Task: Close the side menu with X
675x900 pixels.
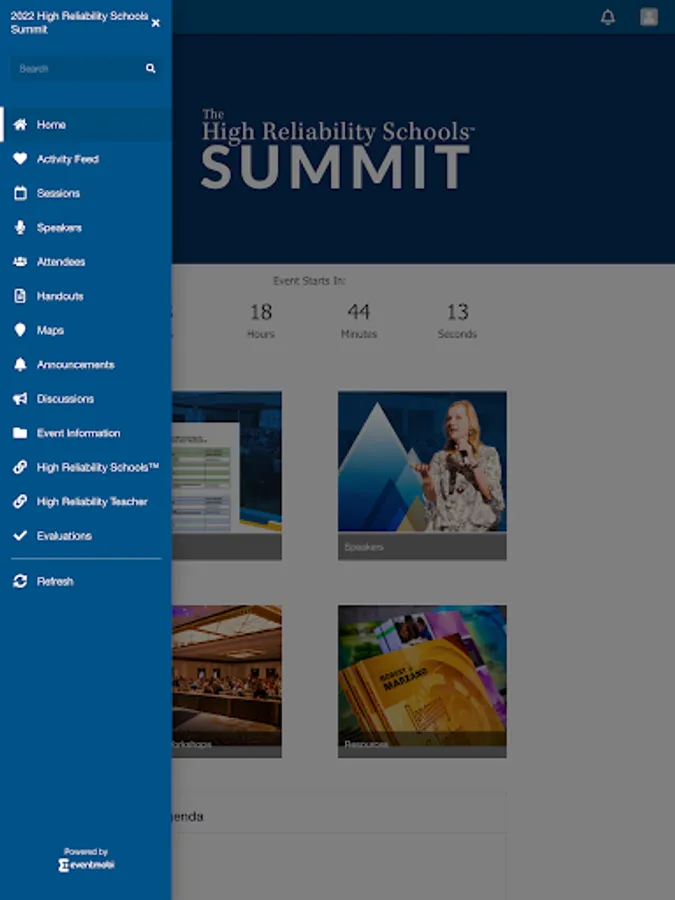Action: point(156,23)
